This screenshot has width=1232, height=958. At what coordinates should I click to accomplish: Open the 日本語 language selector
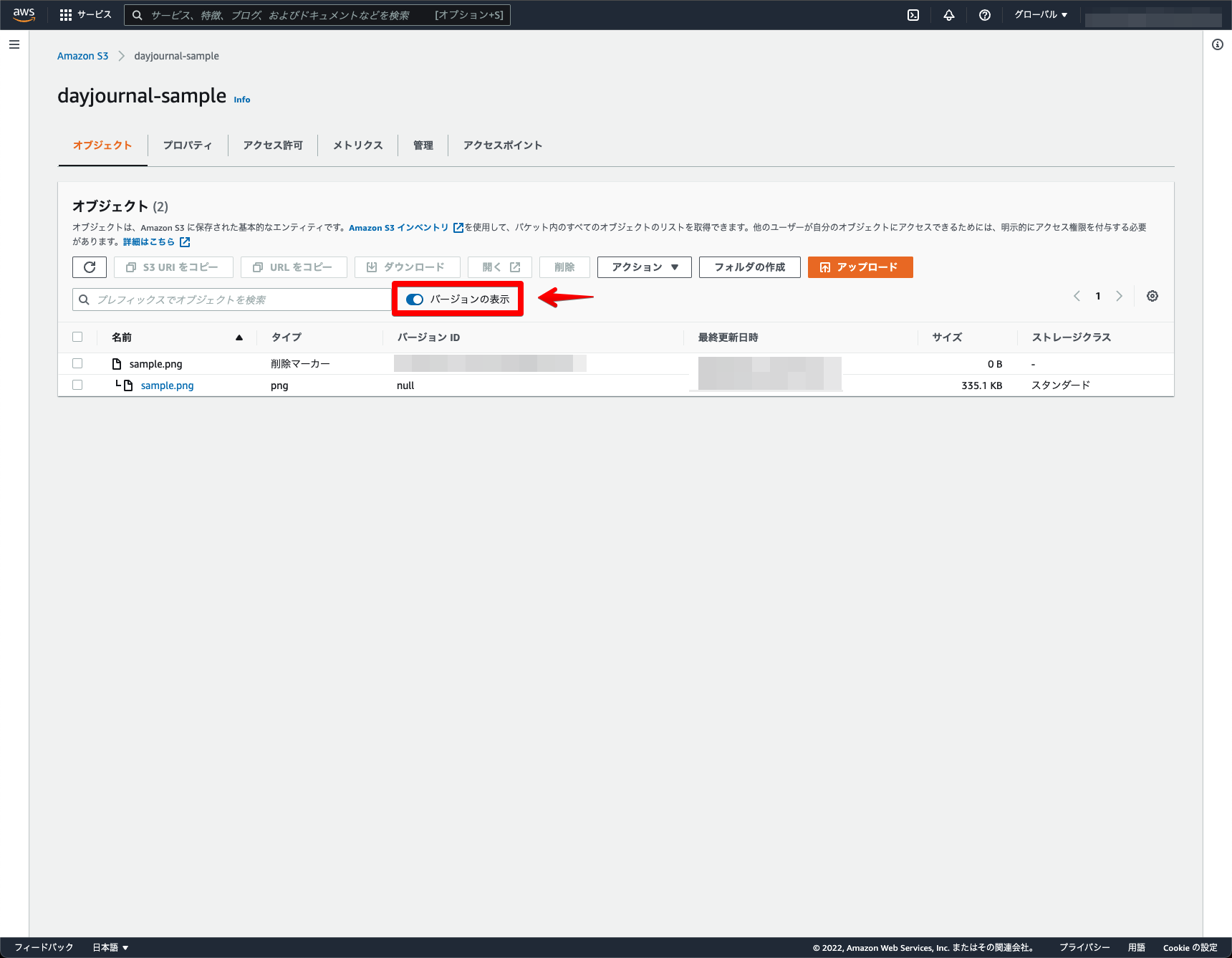pyautogui.click(x=110, y=947)
